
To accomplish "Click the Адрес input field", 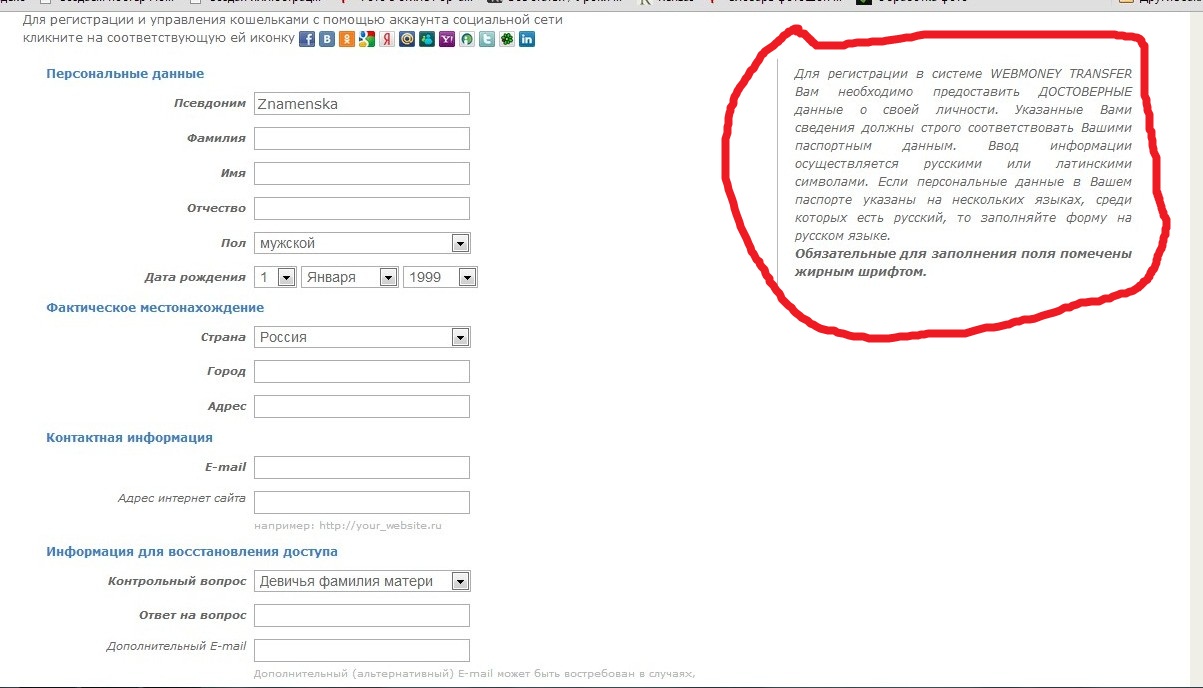I will point(362,406).
